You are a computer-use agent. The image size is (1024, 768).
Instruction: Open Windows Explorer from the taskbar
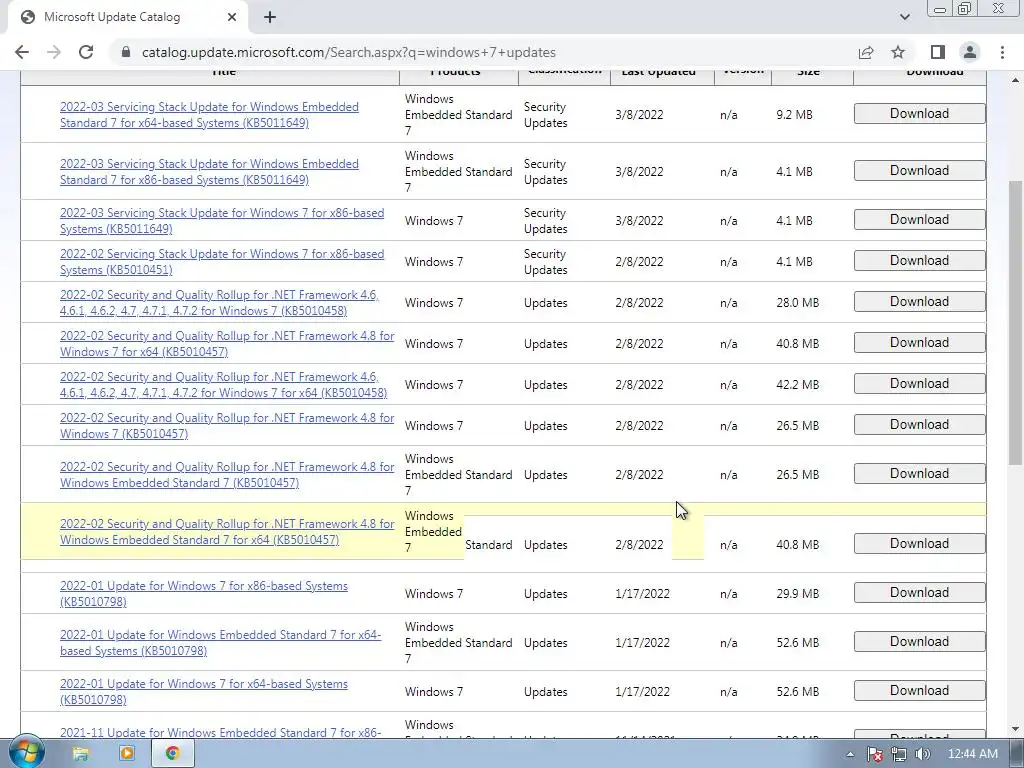click(x=80, y=754)
